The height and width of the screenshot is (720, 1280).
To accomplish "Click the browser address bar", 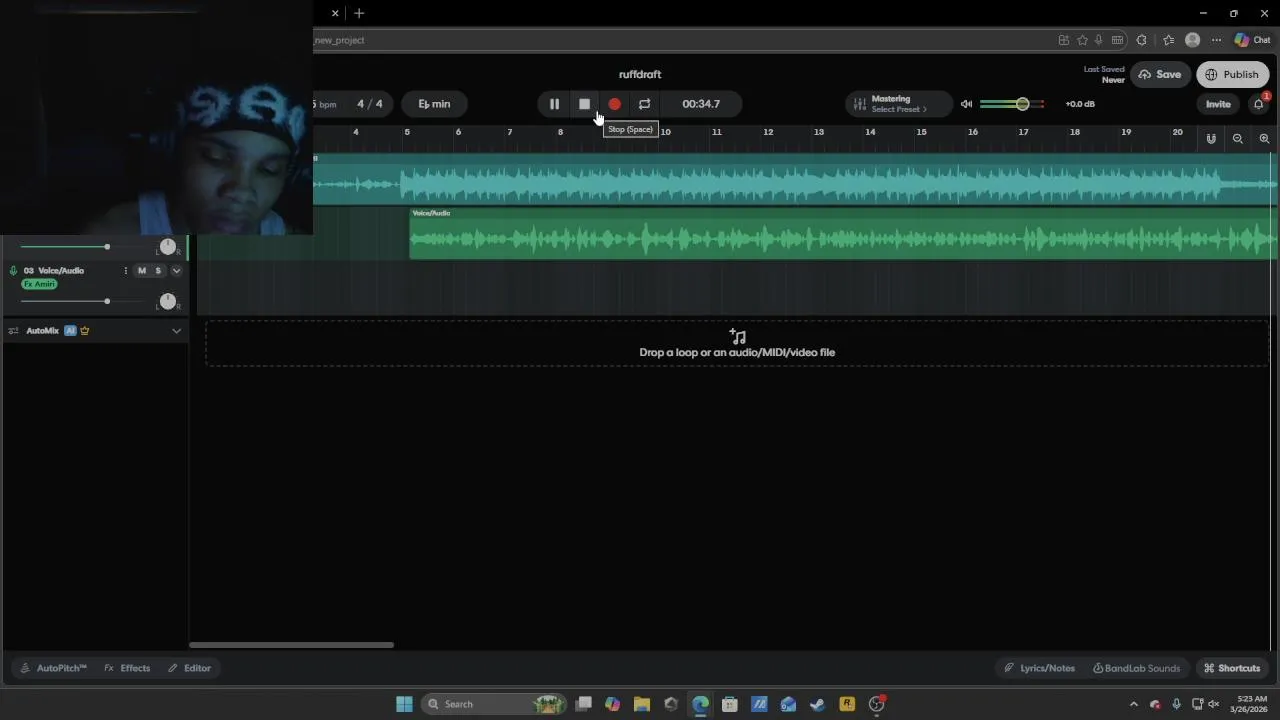I will pos(680,40).
